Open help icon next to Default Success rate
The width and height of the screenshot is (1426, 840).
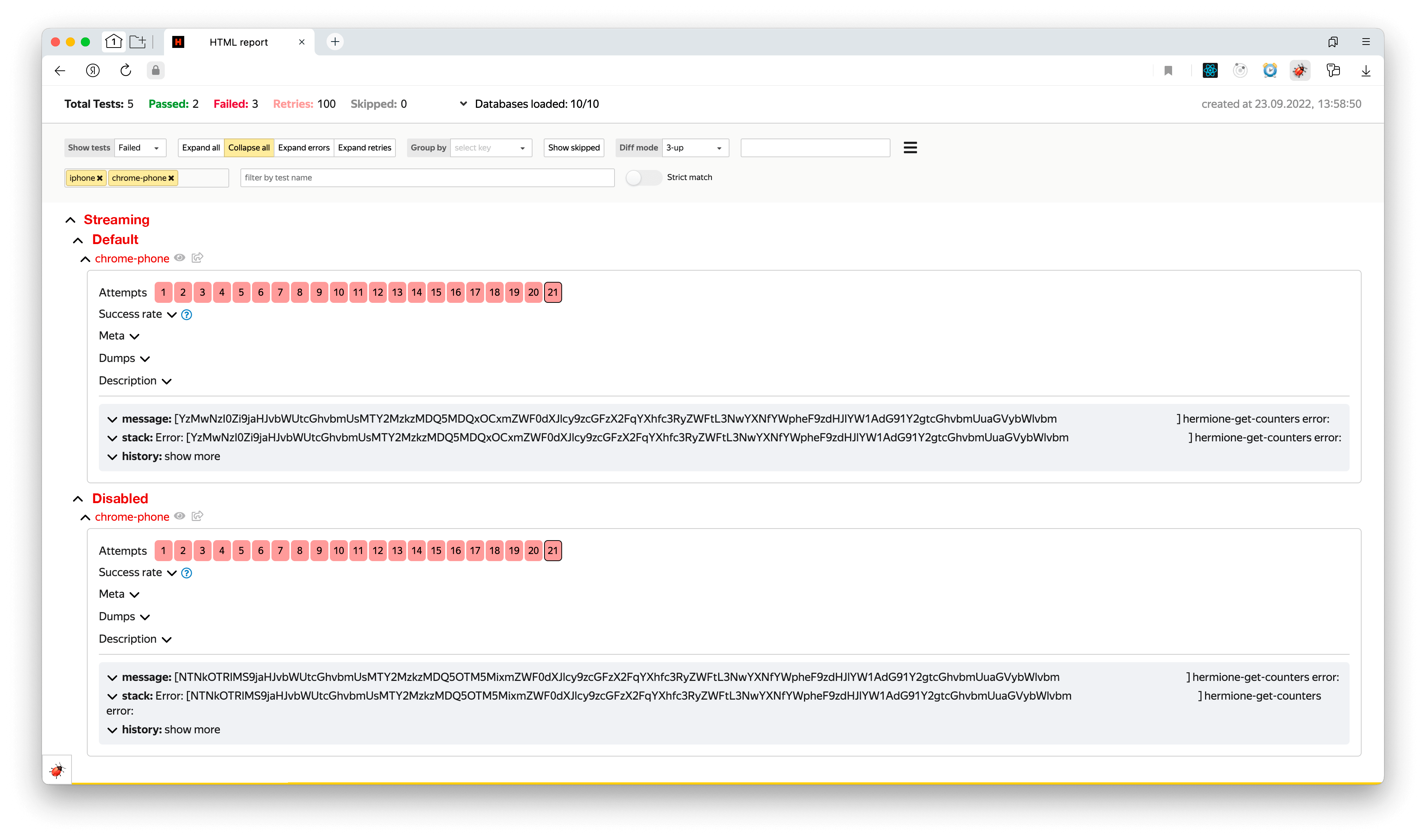(186, 315)
